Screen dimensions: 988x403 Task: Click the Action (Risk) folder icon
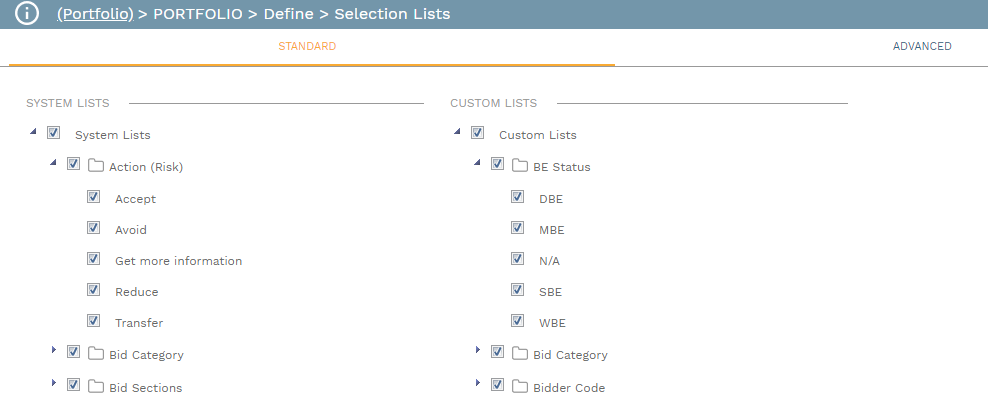(96, 166)
